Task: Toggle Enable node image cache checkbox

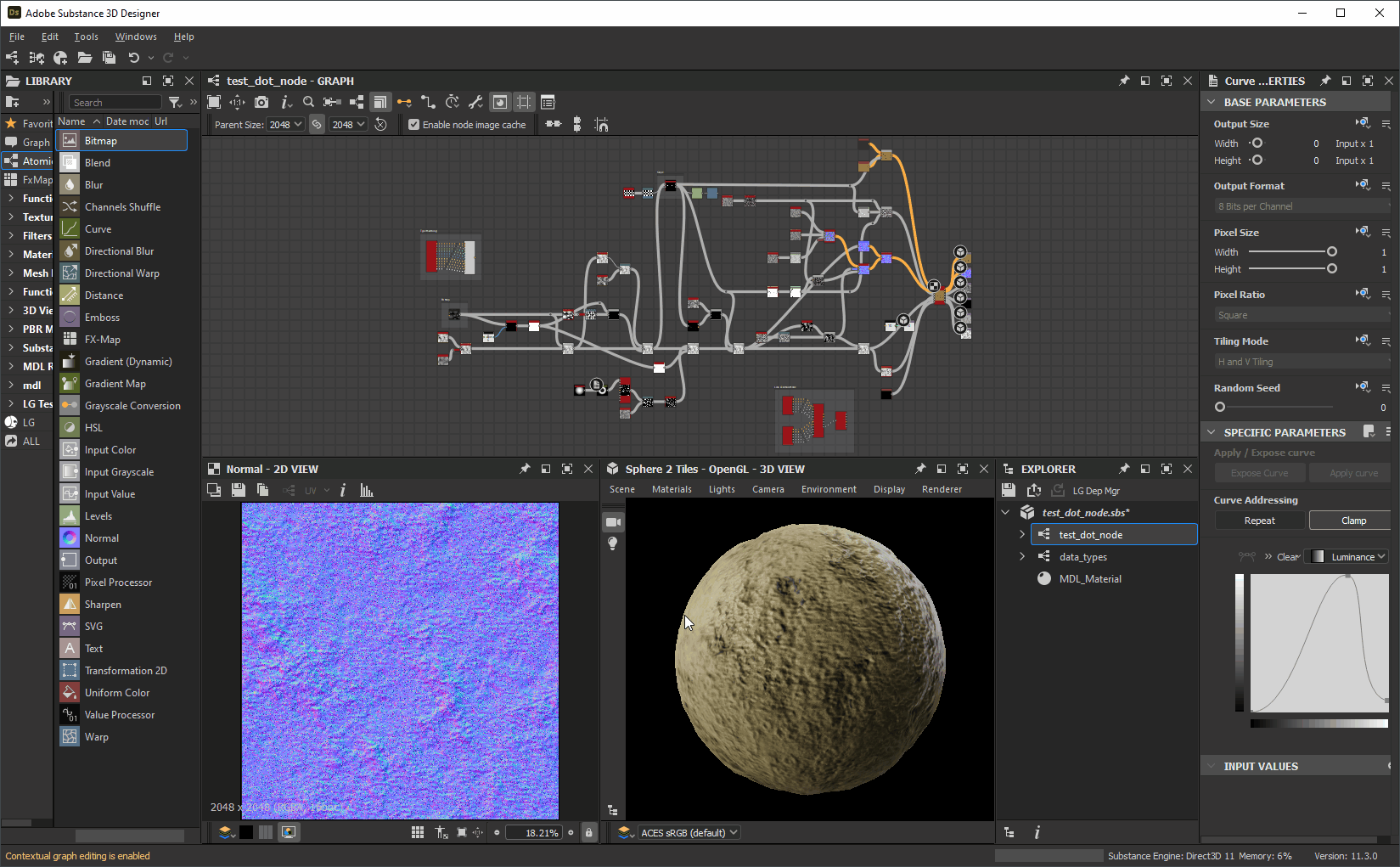Action: tap(414, 125)
